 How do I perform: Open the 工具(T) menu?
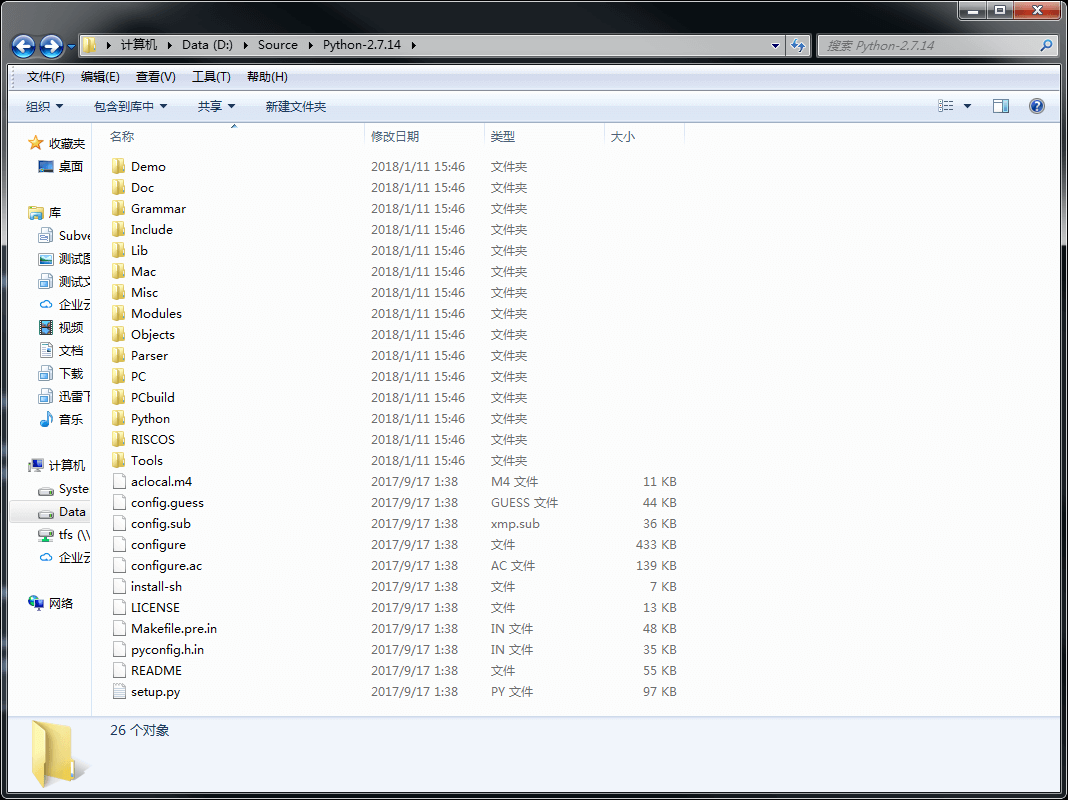[211, 77]
